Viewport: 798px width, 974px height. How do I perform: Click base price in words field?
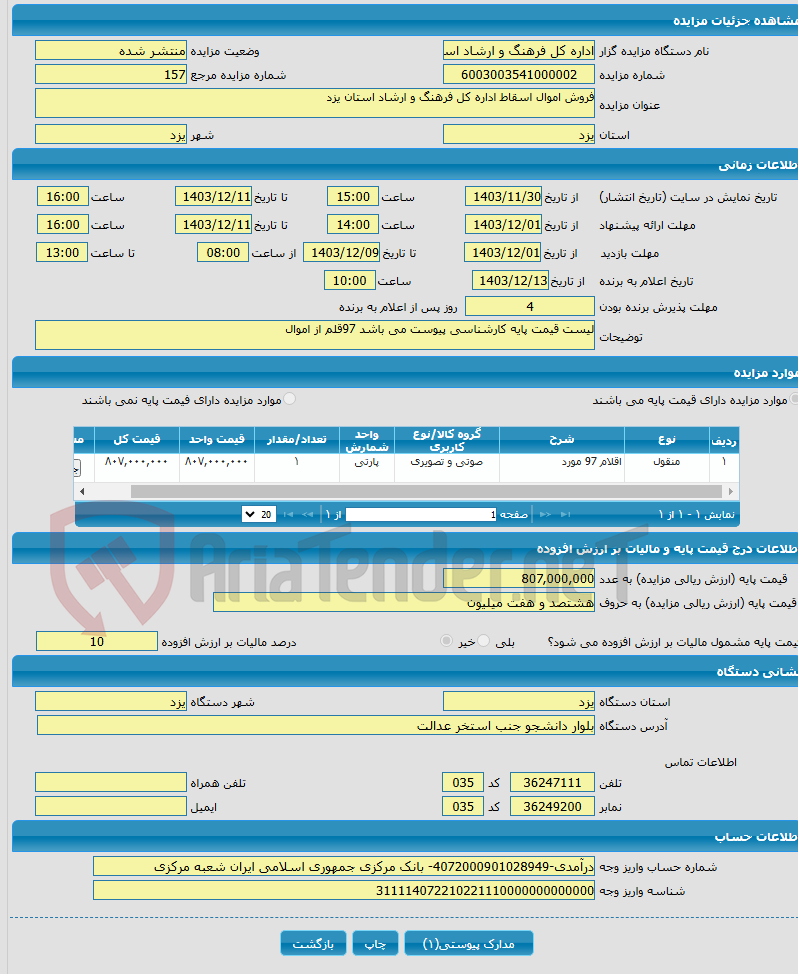pyautogui.click(x=404, y=603)
